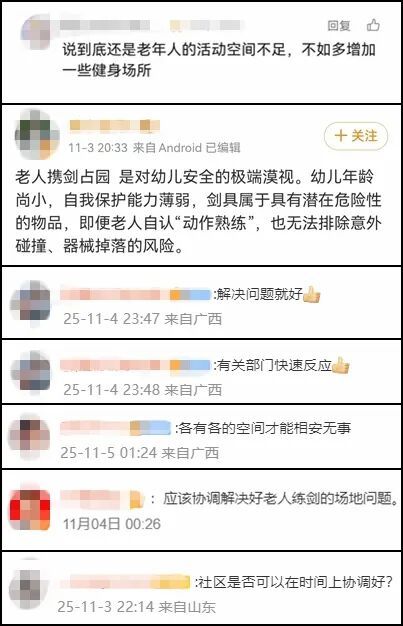This screenshot has width=403, height=626.
Task: Click thumbs-up emoji after 有关部门快速反应
Action: [x=341, y=365]
